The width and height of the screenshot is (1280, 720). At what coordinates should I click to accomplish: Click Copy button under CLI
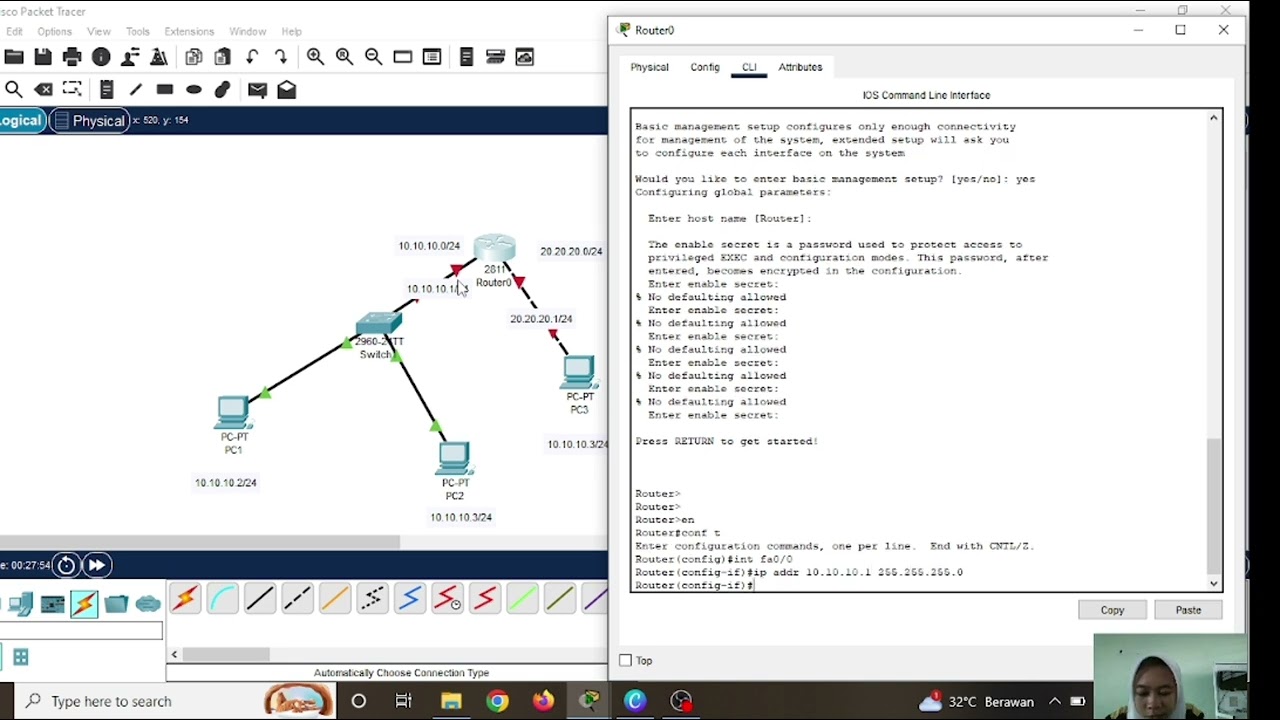pos(1112,610)
